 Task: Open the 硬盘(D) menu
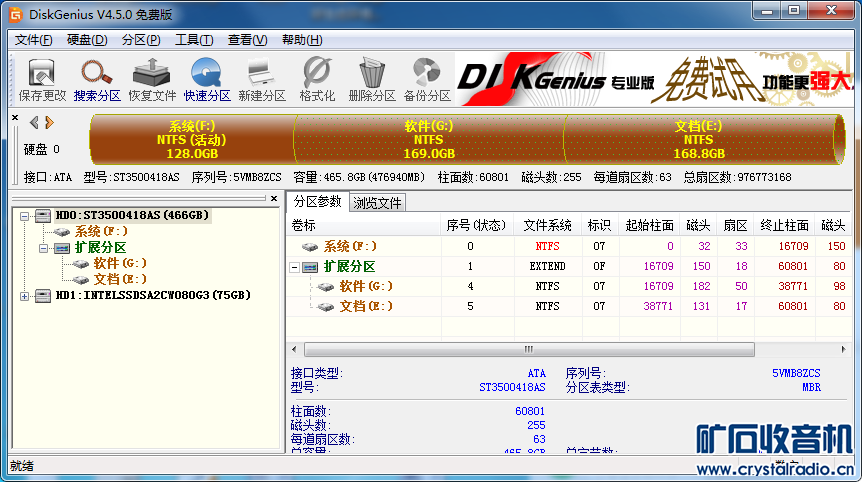(x=87, y=40)
